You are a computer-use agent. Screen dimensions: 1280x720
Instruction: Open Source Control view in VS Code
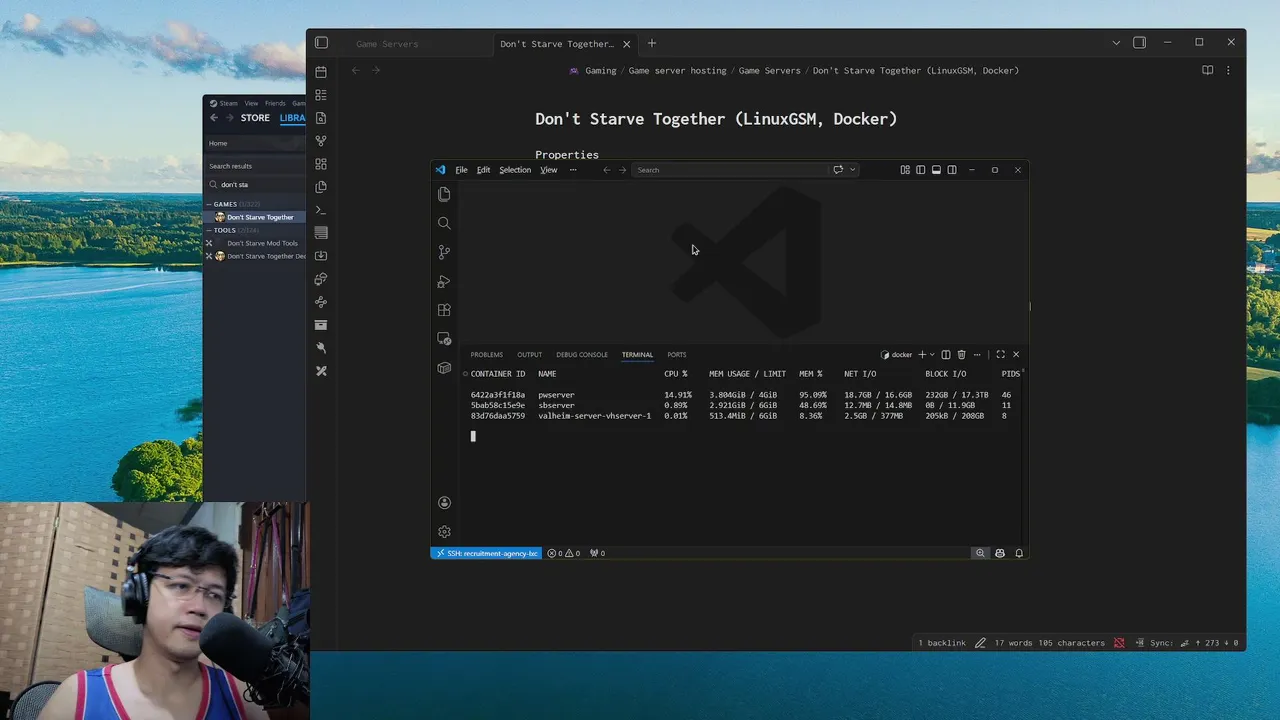[444, 252]
